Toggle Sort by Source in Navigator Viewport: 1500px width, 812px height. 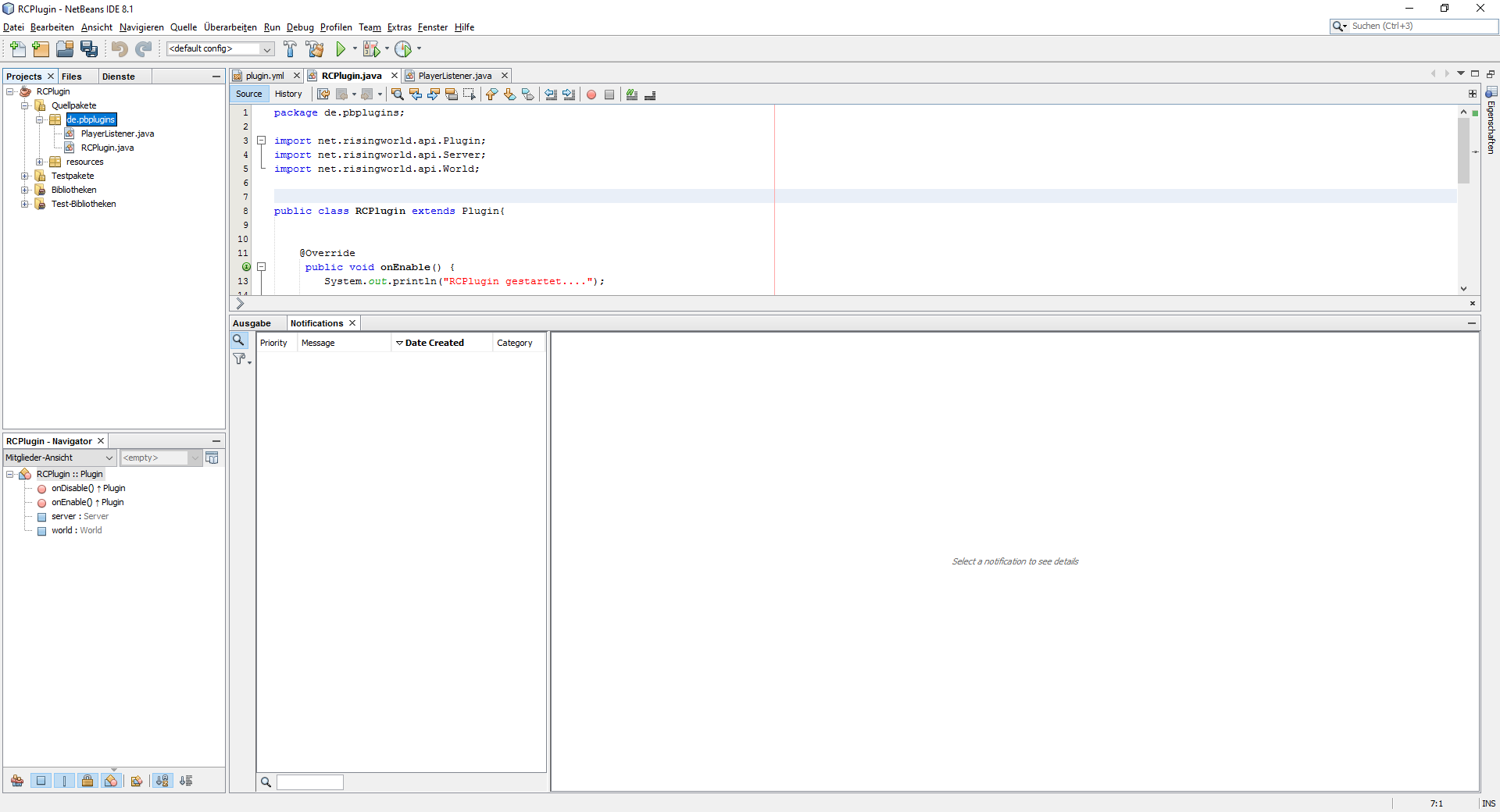point(186,781)
